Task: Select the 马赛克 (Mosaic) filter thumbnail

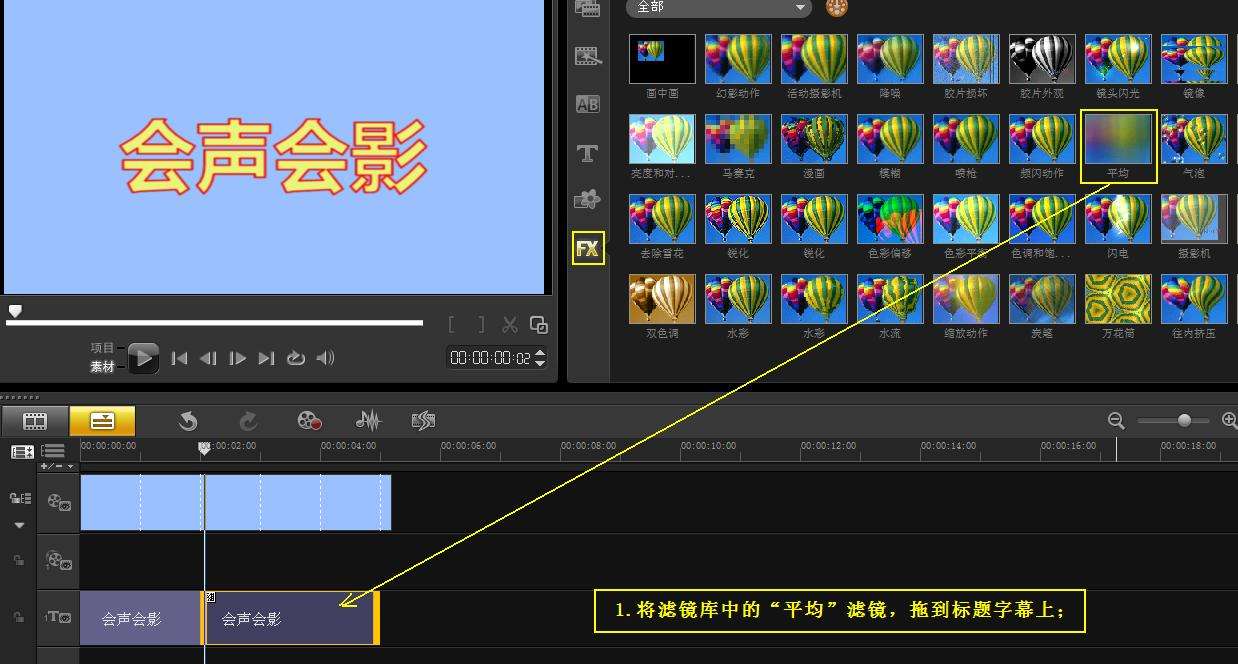Action: (x=738, y=139)
